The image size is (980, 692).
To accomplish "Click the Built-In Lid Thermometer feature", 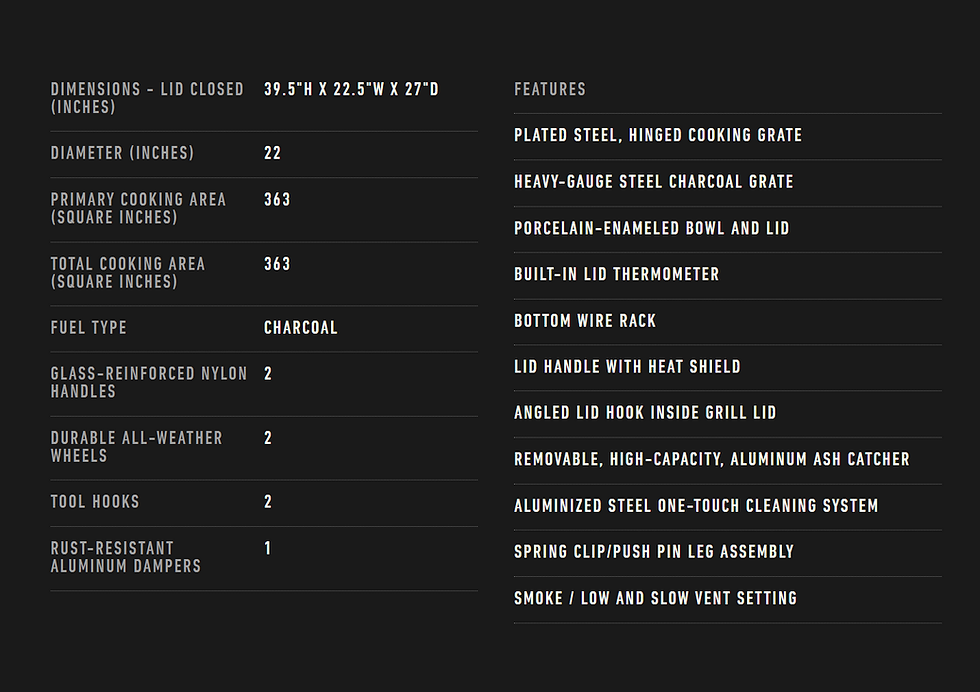I will pos(616,274).
